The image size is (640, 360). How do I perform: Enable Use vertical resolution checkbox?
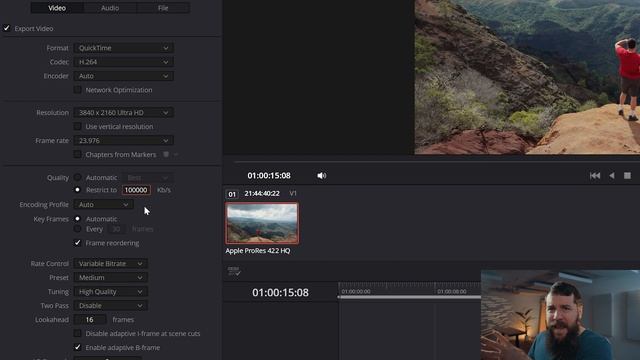pyautogui.click(x=78, y=127)
